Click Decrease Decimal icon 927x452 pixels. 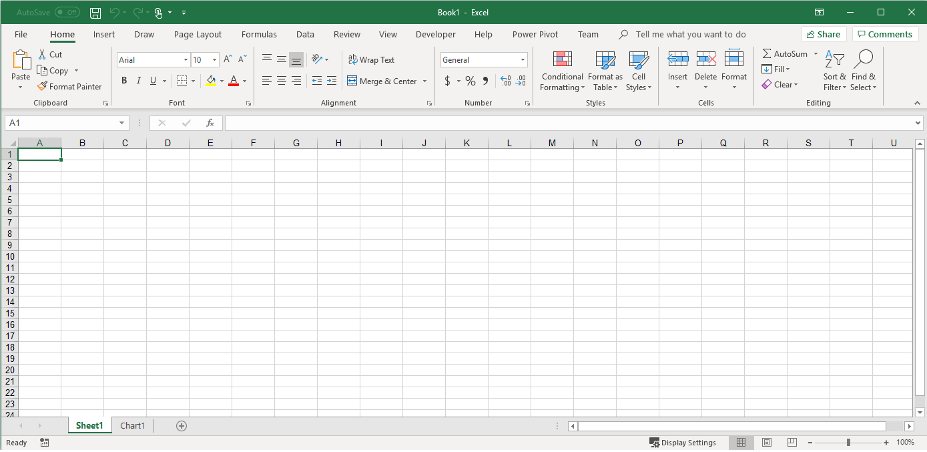click(520, 81)
